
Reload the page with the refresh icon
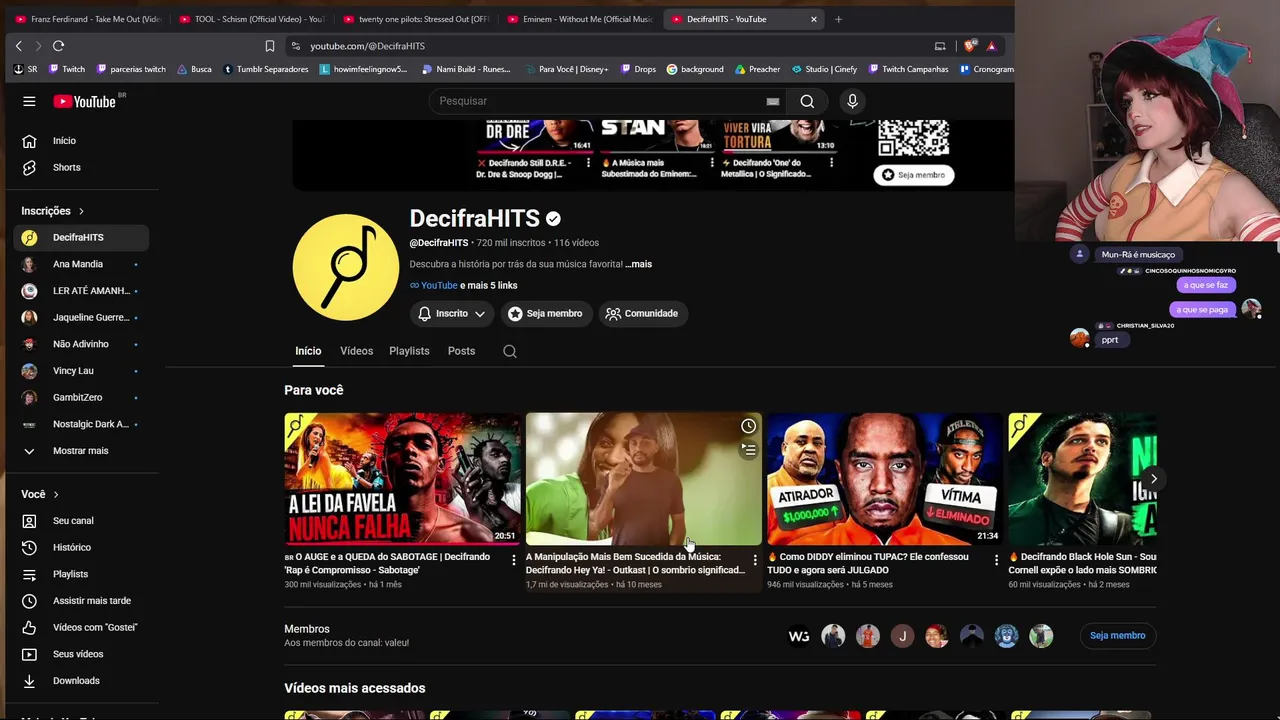[58, 46]
